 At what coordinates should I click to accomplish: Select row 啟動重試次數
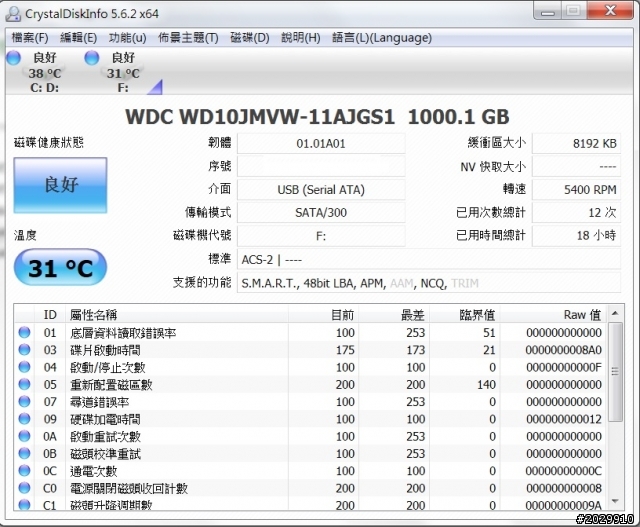pyautogui.click(x=310, y=436)
